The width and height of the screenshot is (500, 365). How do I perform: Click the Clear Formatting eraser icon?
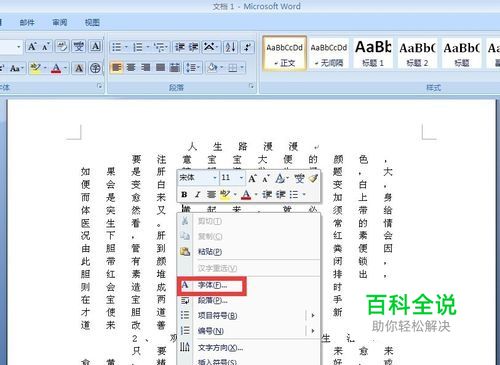(x=62, y=47)
